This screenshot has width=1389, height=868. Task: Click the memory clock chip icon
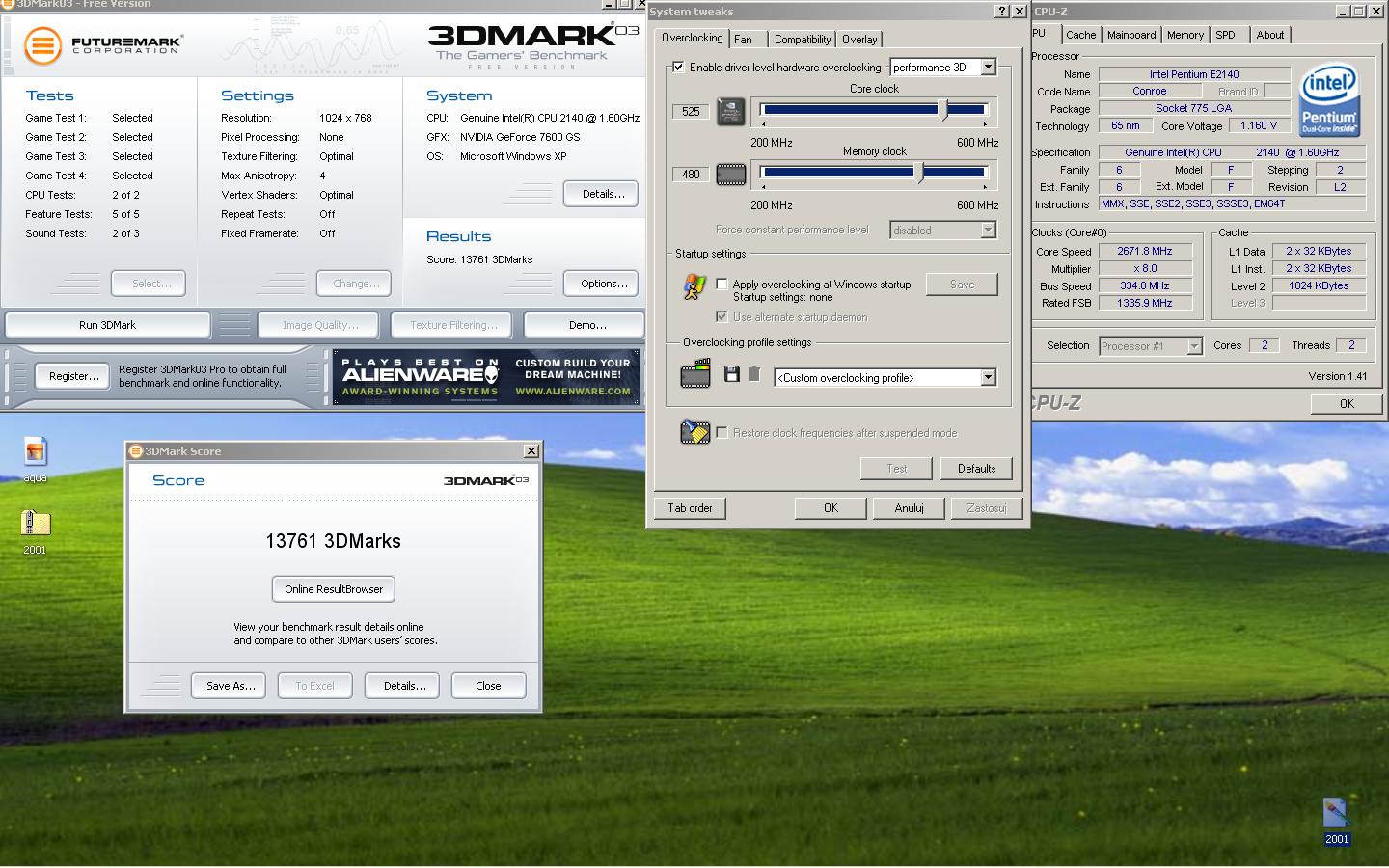(731, 175)
